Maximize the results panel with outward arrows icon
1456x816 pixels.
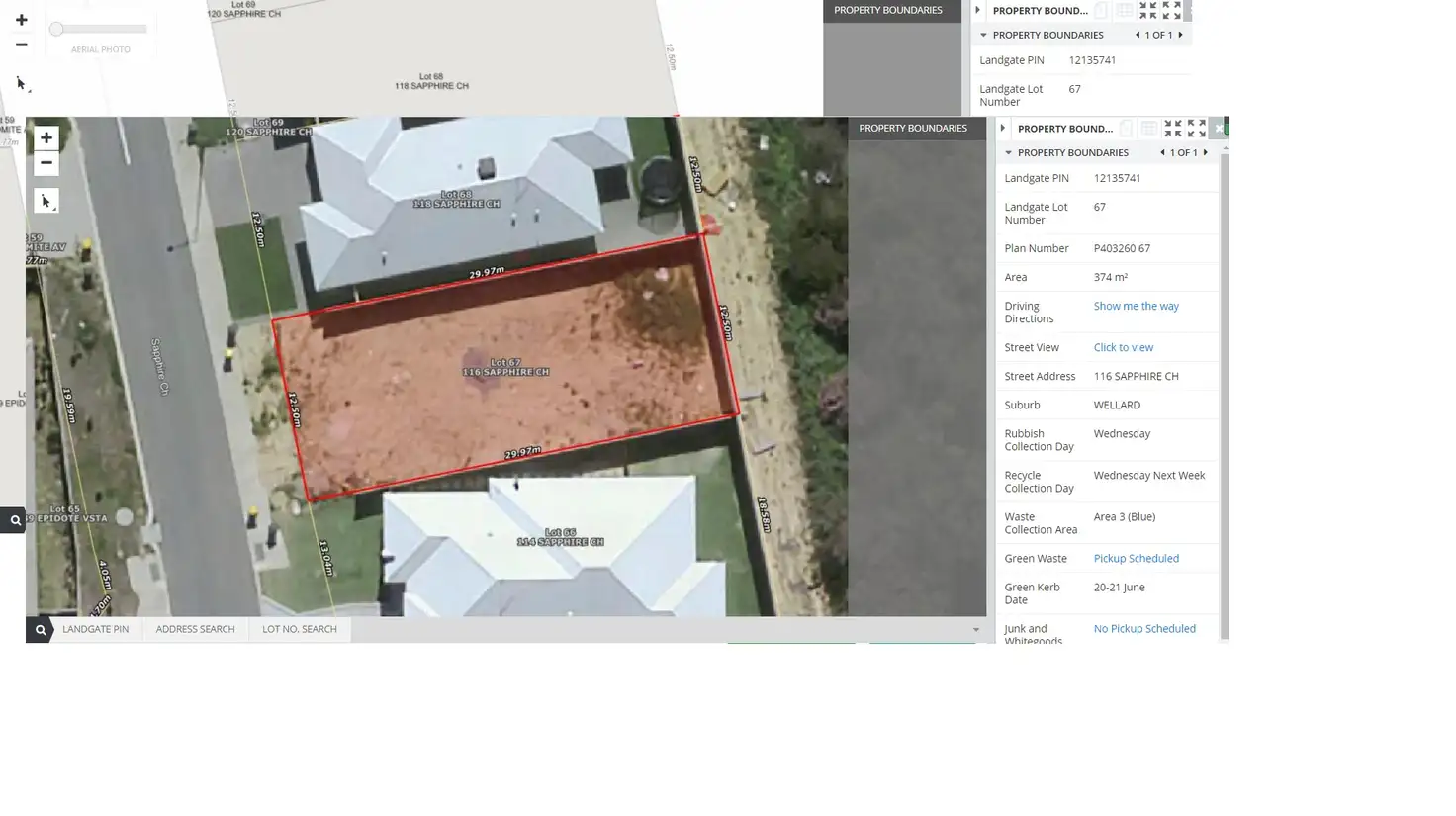[1197, 129]
